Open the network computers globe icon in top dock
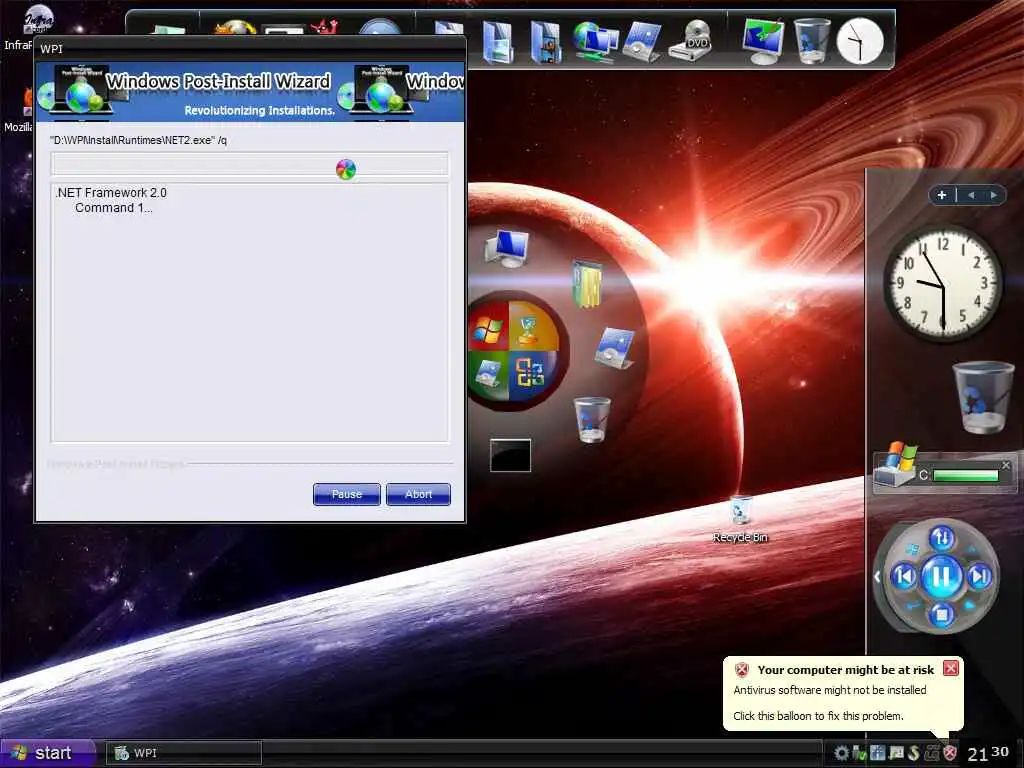1024x768 pixels. [x=595, y=42]
